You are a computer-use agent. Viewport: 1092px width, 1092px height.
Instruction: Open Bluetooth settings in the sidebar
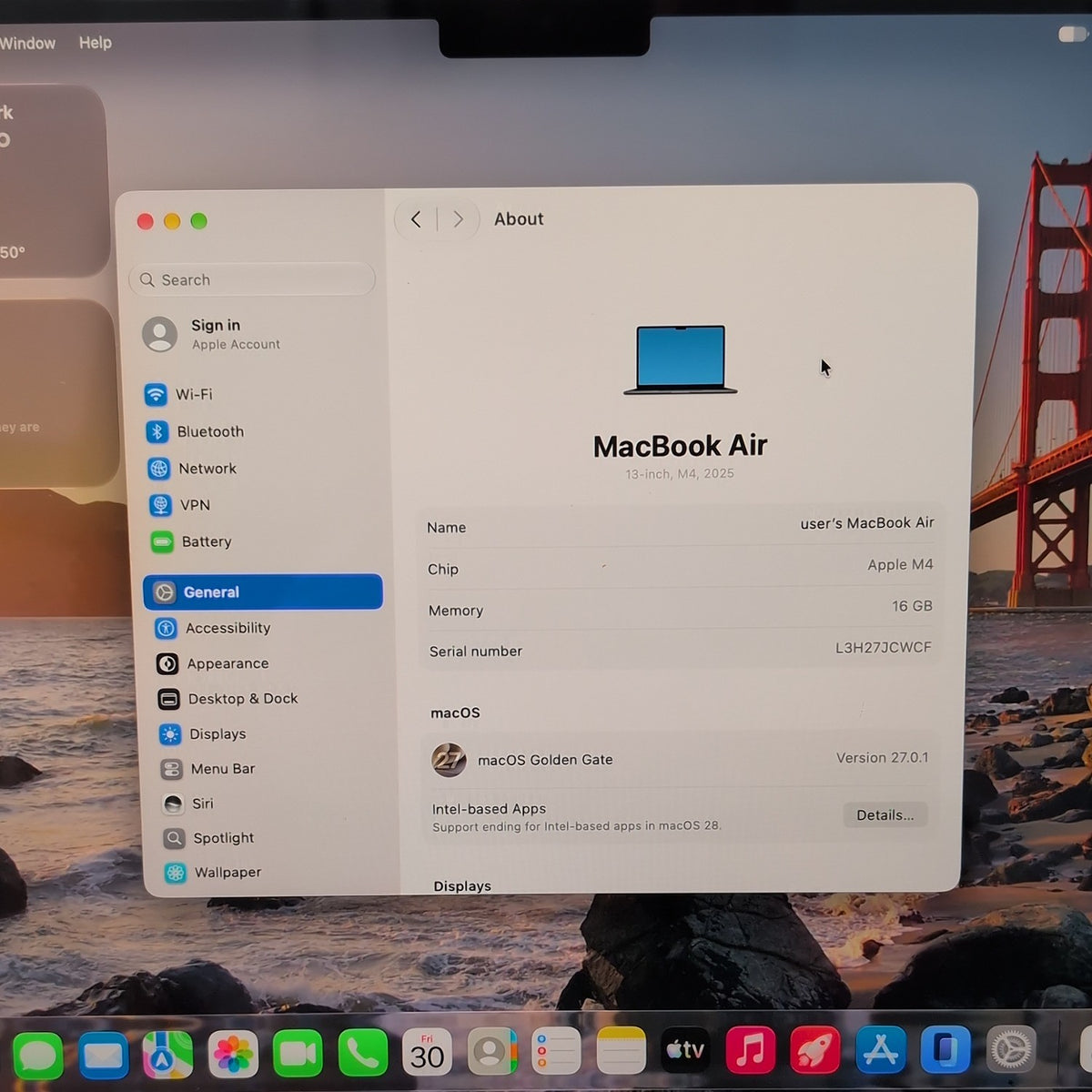(x=195, y=431)
